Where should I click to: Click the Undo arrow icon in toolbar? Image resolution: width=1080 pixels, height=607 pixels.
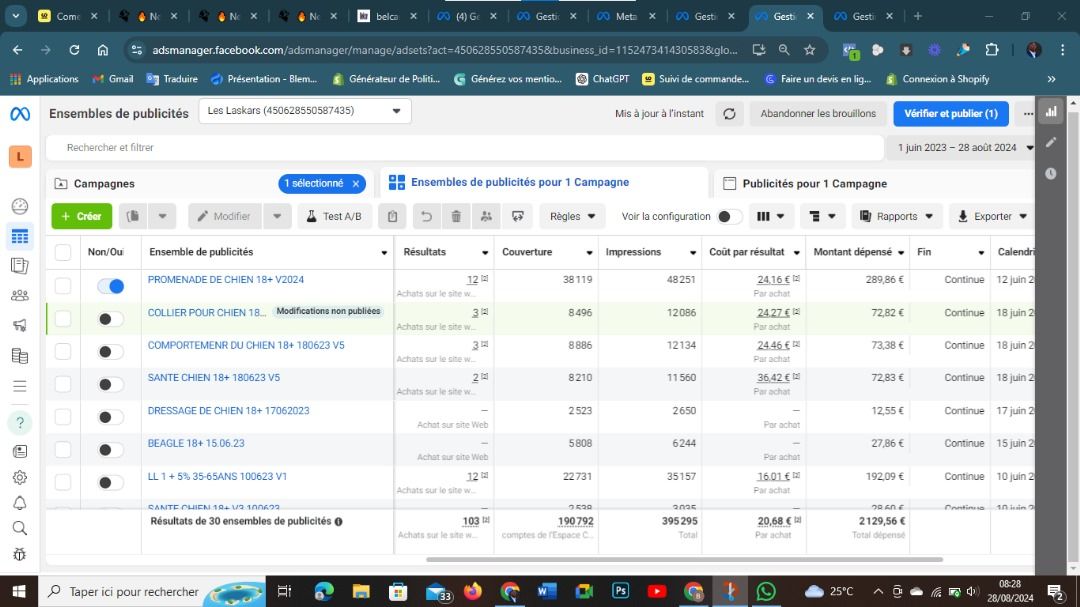pos(426,216)
